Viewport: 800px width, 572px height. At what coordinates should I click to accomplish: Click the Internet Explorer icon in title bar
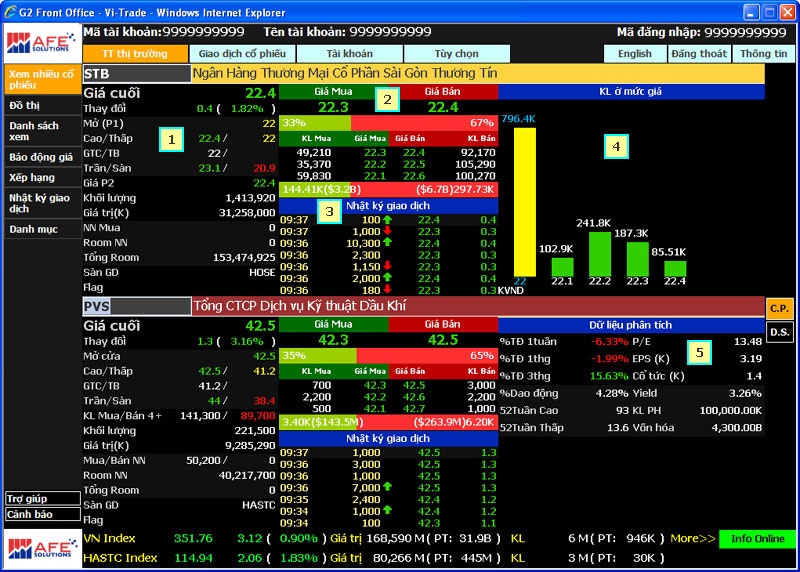10,12
